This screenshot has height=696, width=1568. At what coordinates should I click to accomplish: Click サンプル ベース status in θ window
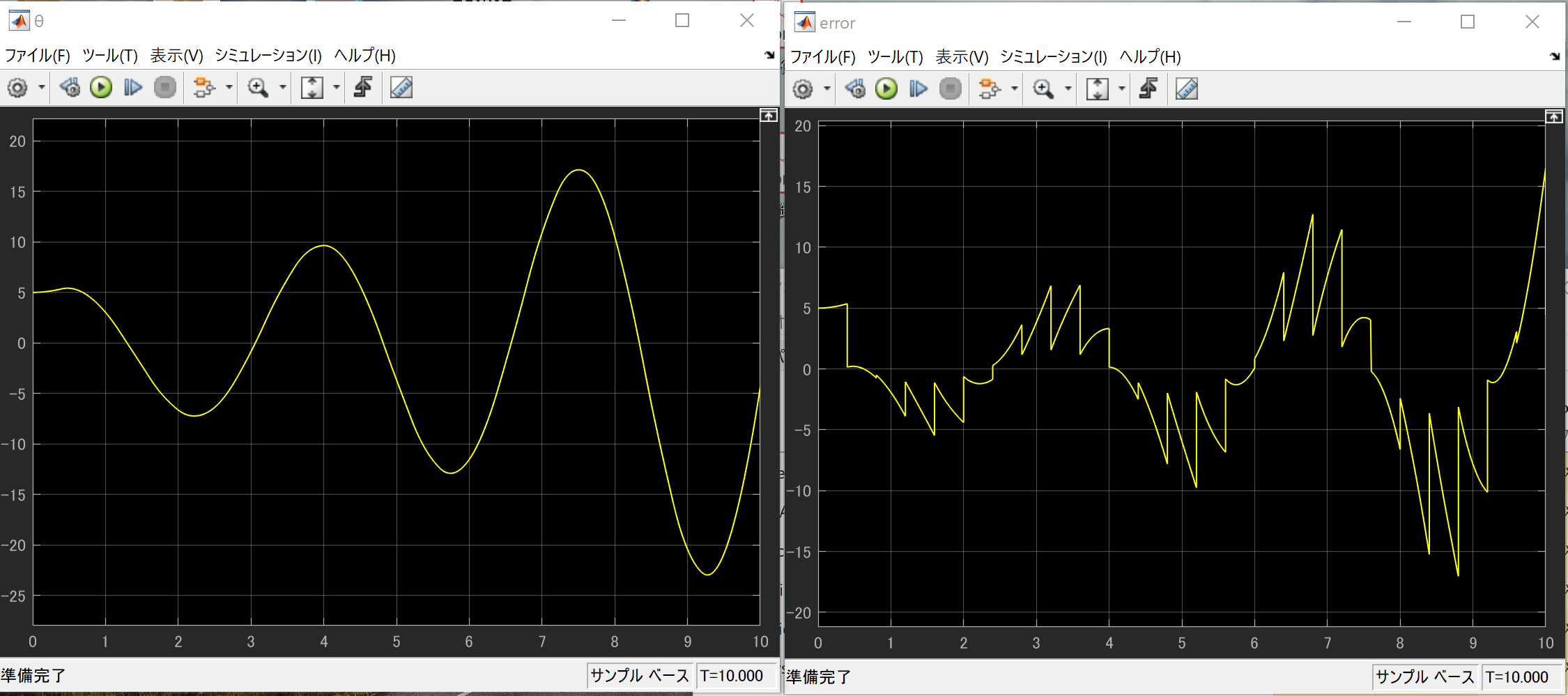[640, 676]
